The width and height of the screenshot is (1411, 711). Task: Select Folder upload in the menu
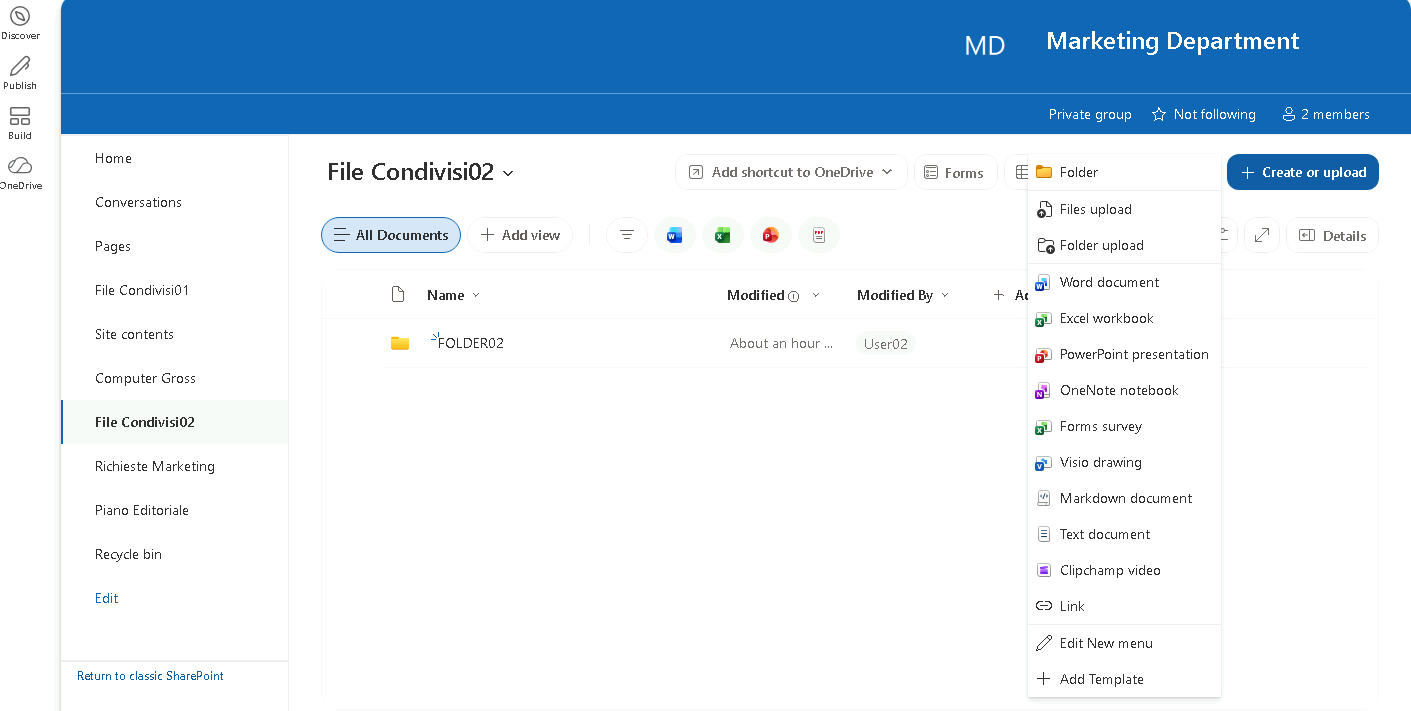(1124, 245)
